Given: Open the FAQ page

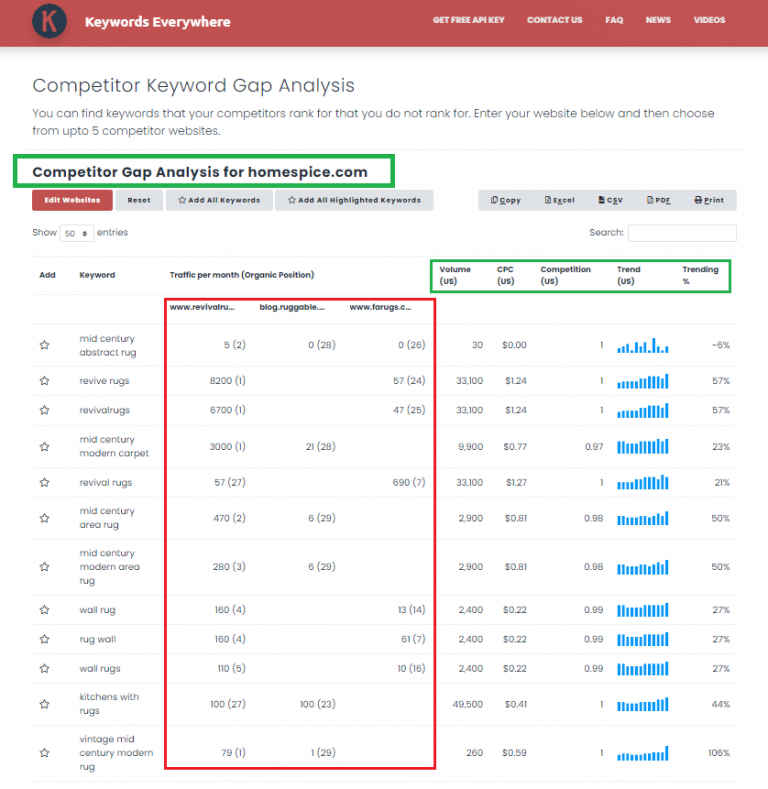Looking at the screenshot, I should coord(614,20).
